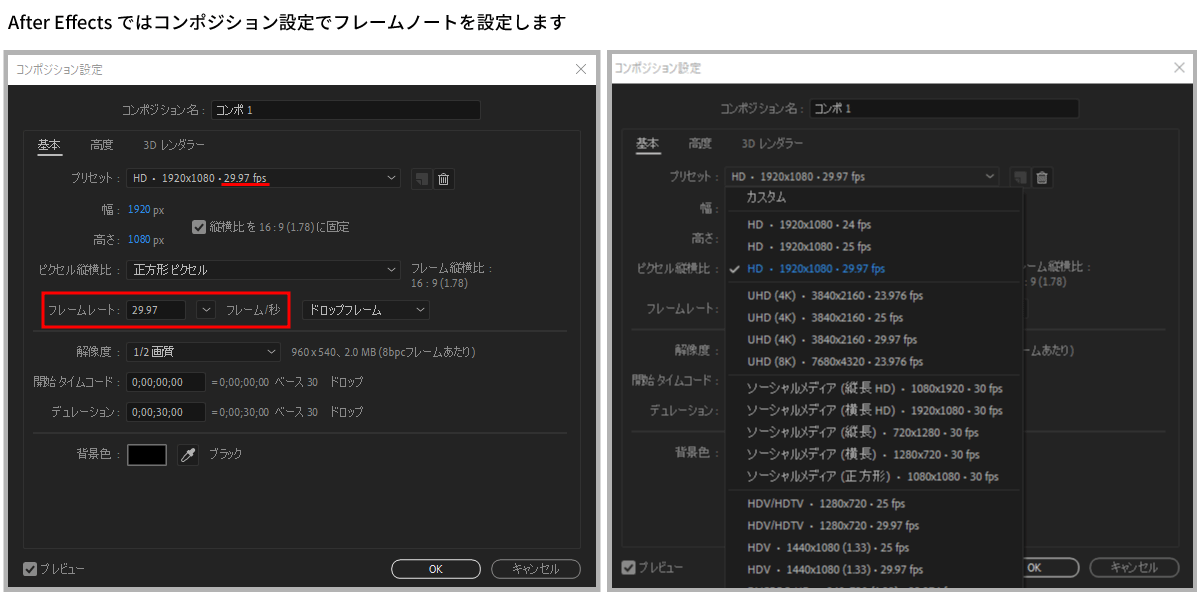Screen dimensions: 1200x600
Task: Click 開始タイムコード 0;00;00;00 field
Action: (x=166, y=382)
